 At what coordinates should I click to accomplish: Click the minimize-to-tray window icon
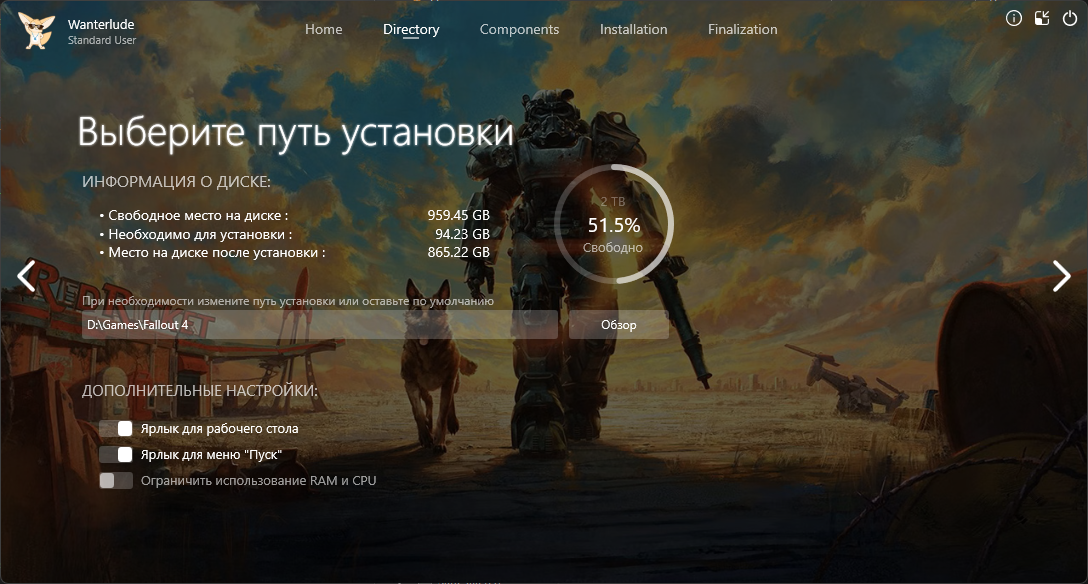tap(1042, 19)
